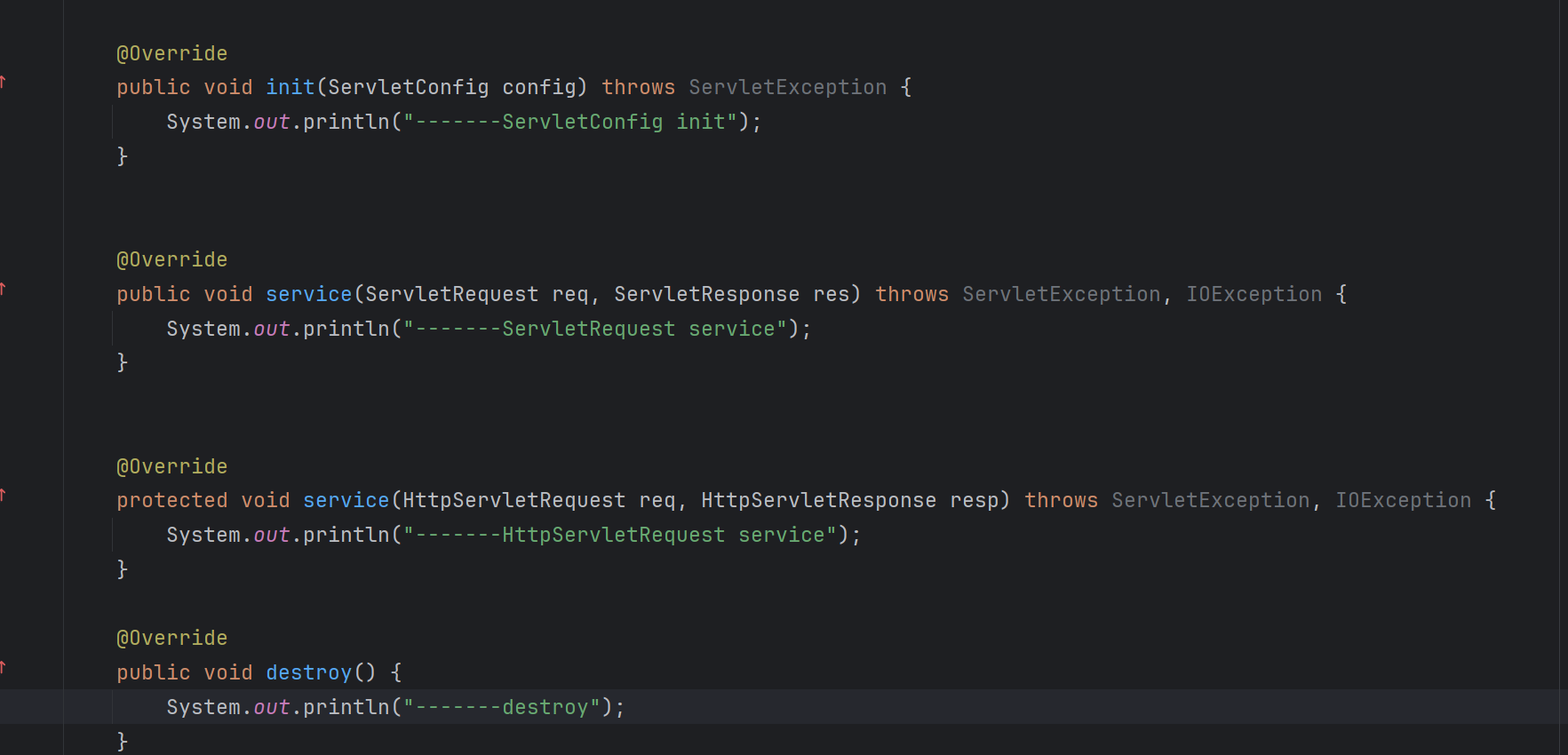
Task: Click the @Override annotation above init
Action: [172, 53]
